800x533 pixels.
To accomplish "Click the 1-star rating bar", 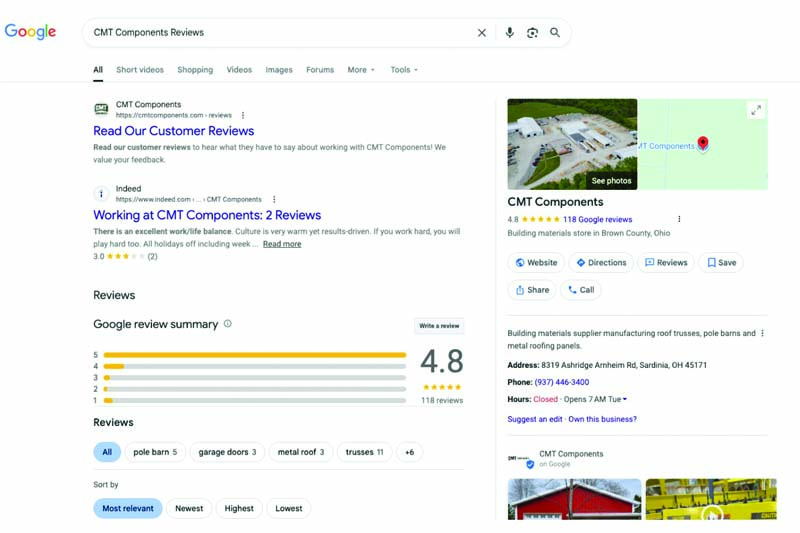I will point(255,400).
